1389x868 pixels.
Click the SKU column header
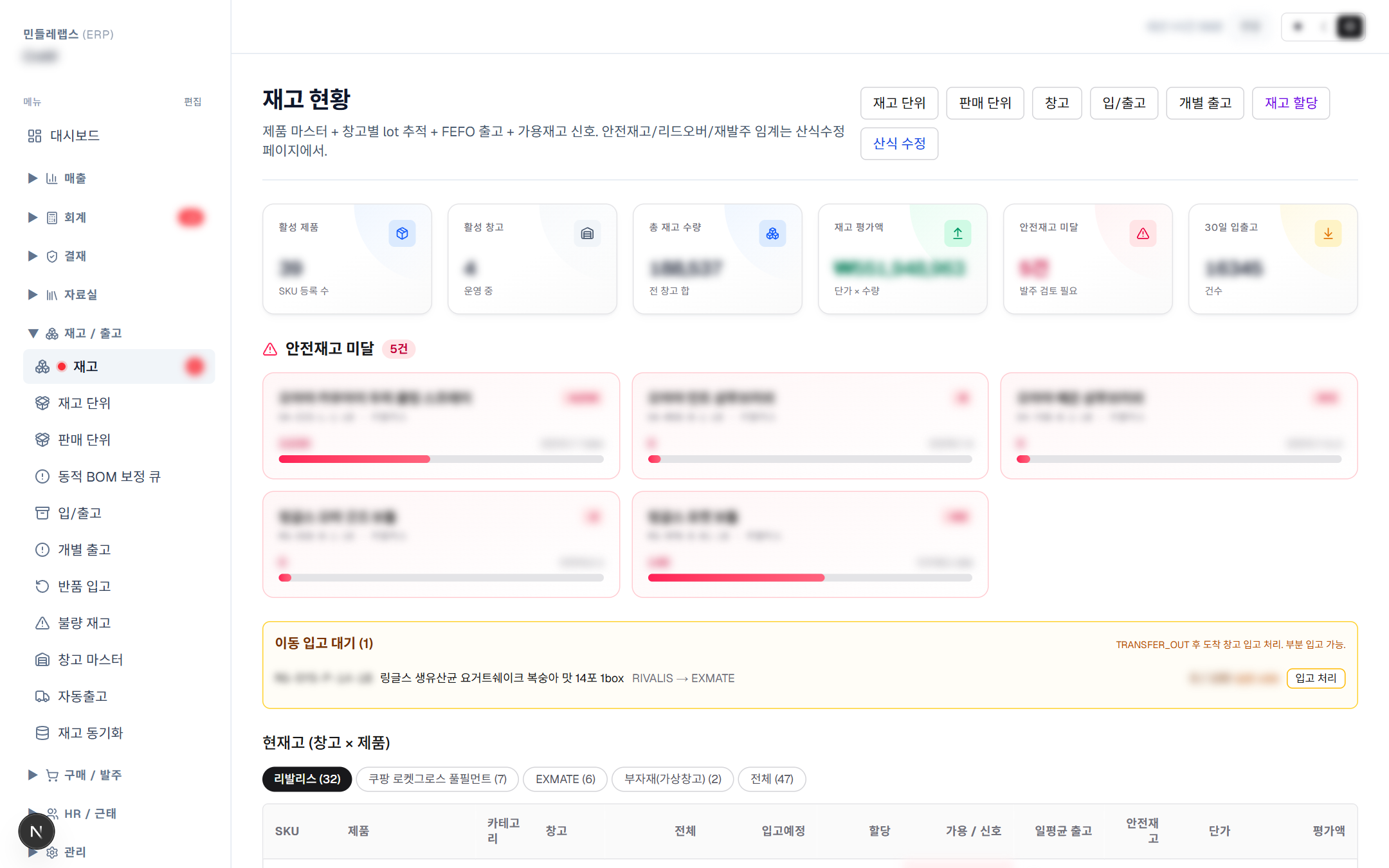287,831
